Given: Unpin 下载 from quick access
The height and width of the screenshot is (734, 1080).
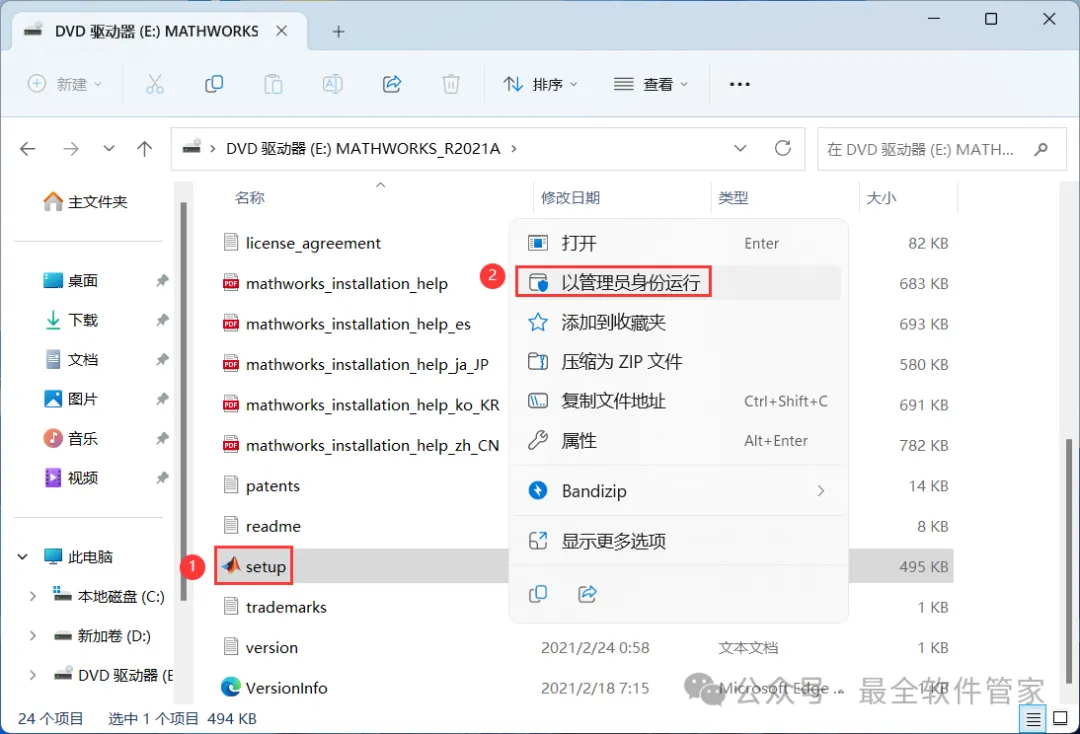Looking at the screenshot, I should pos(162,320).
